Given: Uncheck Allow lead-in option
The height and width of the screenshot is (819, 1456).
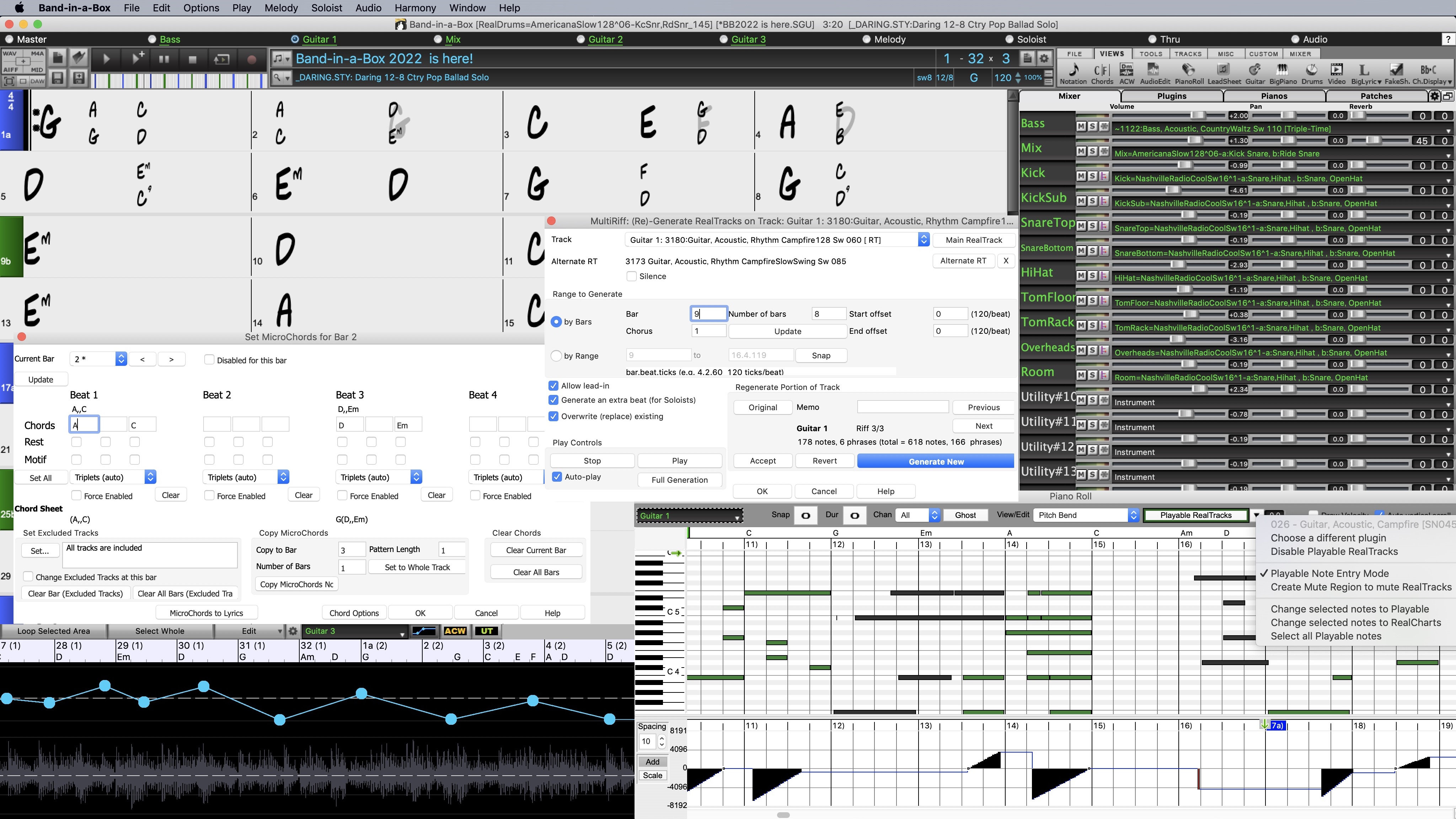Looking at the screenshot, I should [553, 385].
